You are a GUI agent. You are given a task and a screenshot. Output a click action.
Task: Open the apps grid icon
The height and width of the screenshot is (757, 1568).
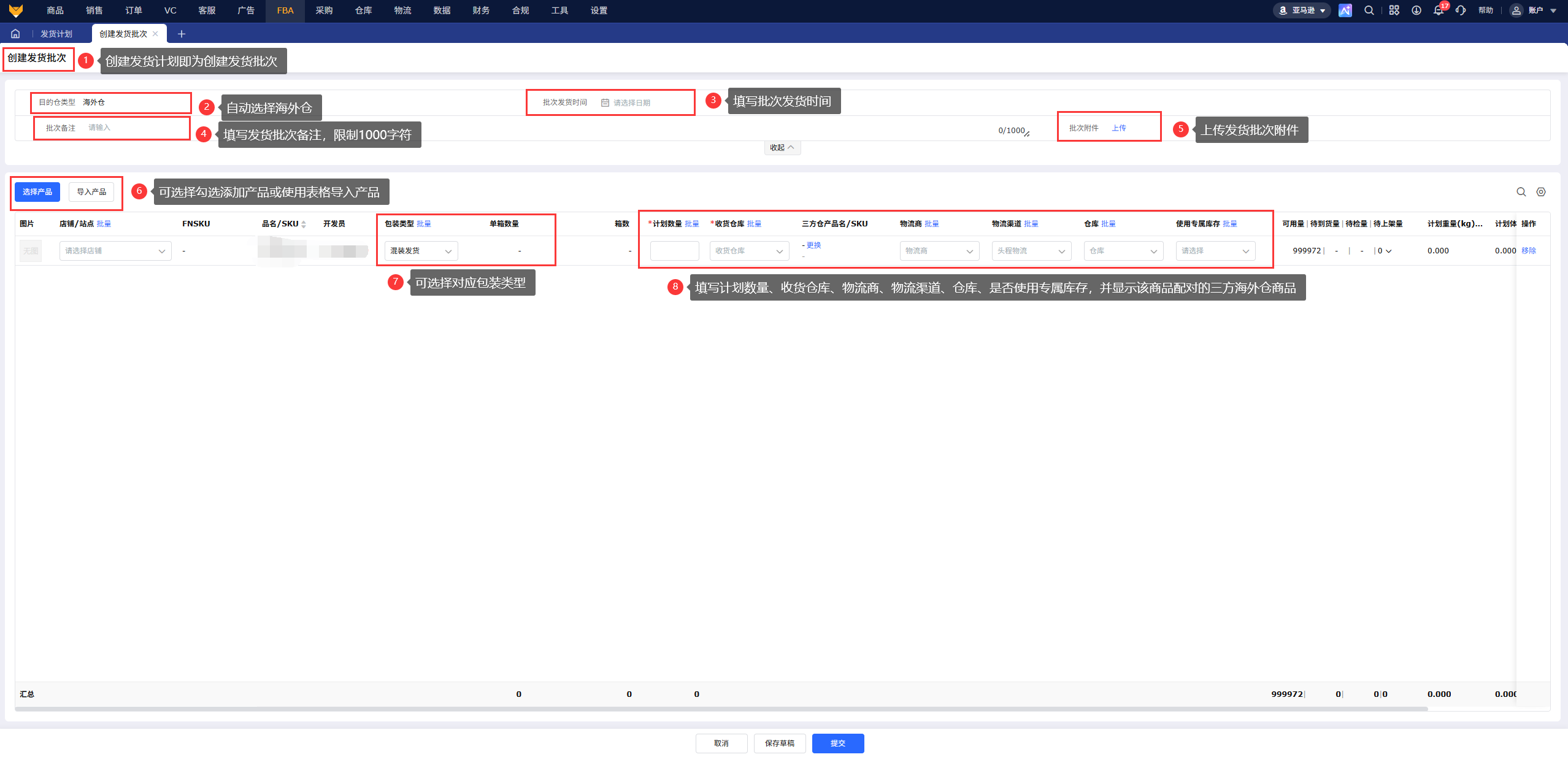tap(1394, 10)
